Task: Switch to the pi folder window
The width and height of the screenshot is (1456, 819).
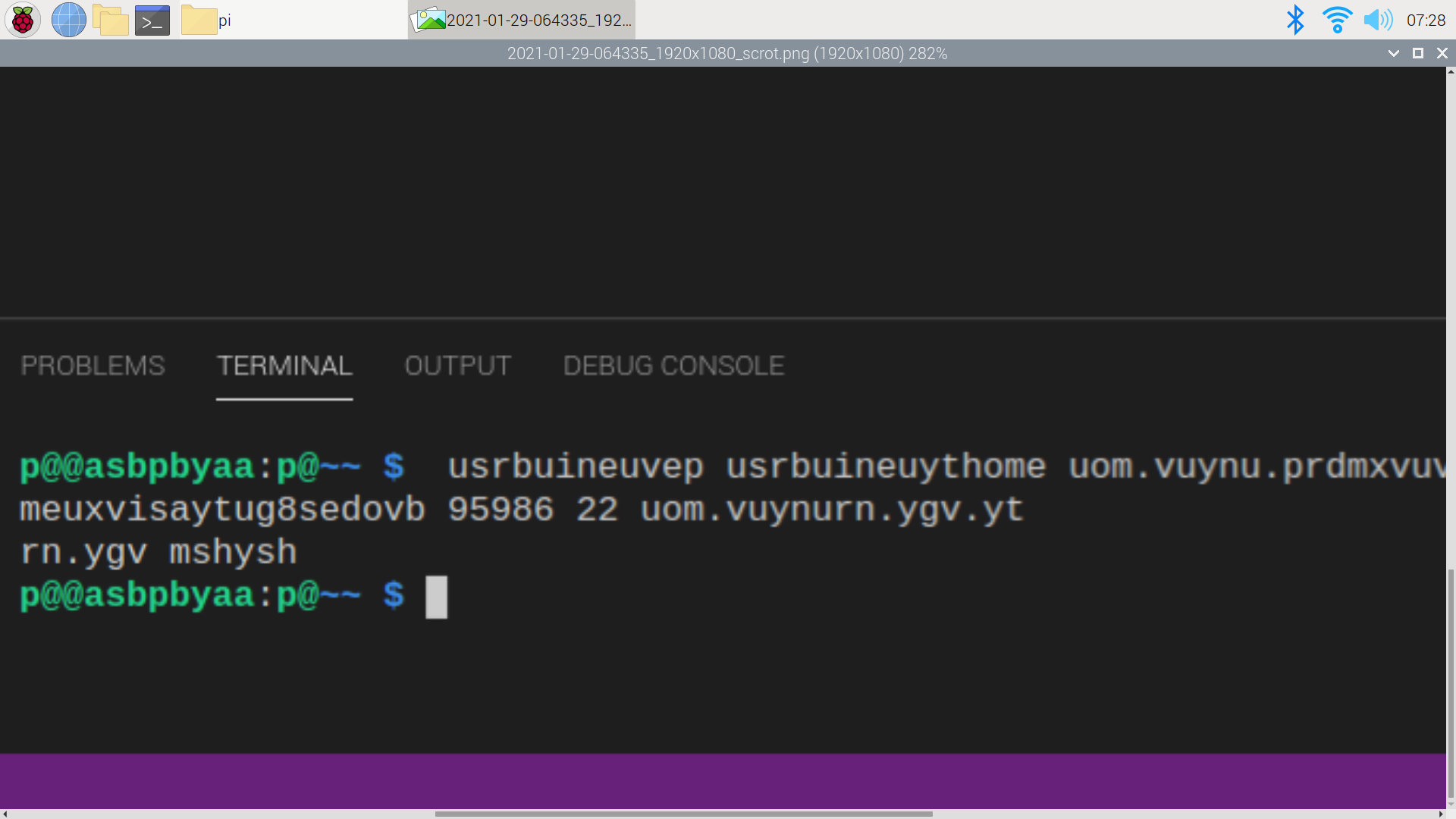Action: [206, 20]
